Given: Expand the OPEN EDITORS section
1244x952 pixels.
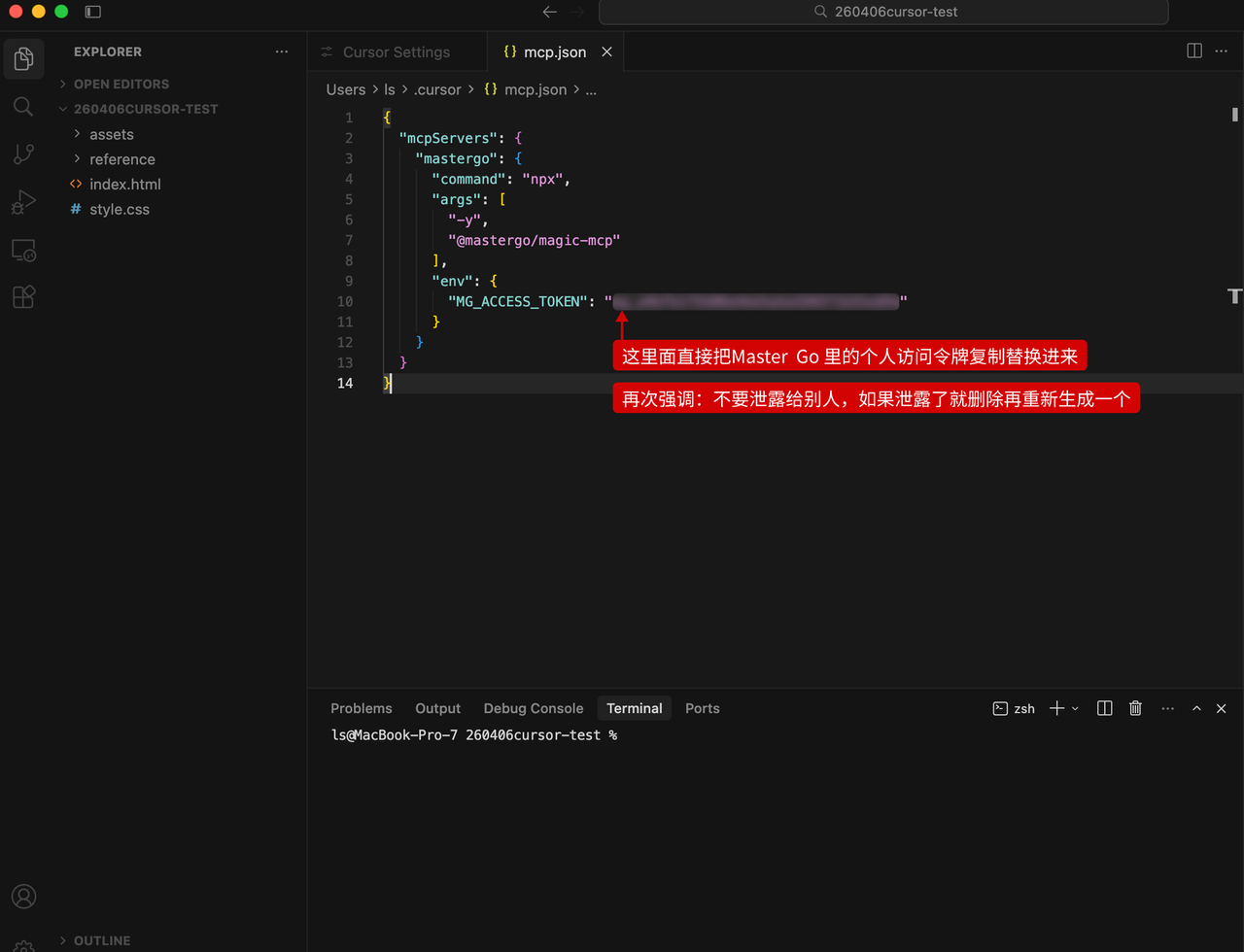Looking at the screenshot, I should click(x=121, y=84).
